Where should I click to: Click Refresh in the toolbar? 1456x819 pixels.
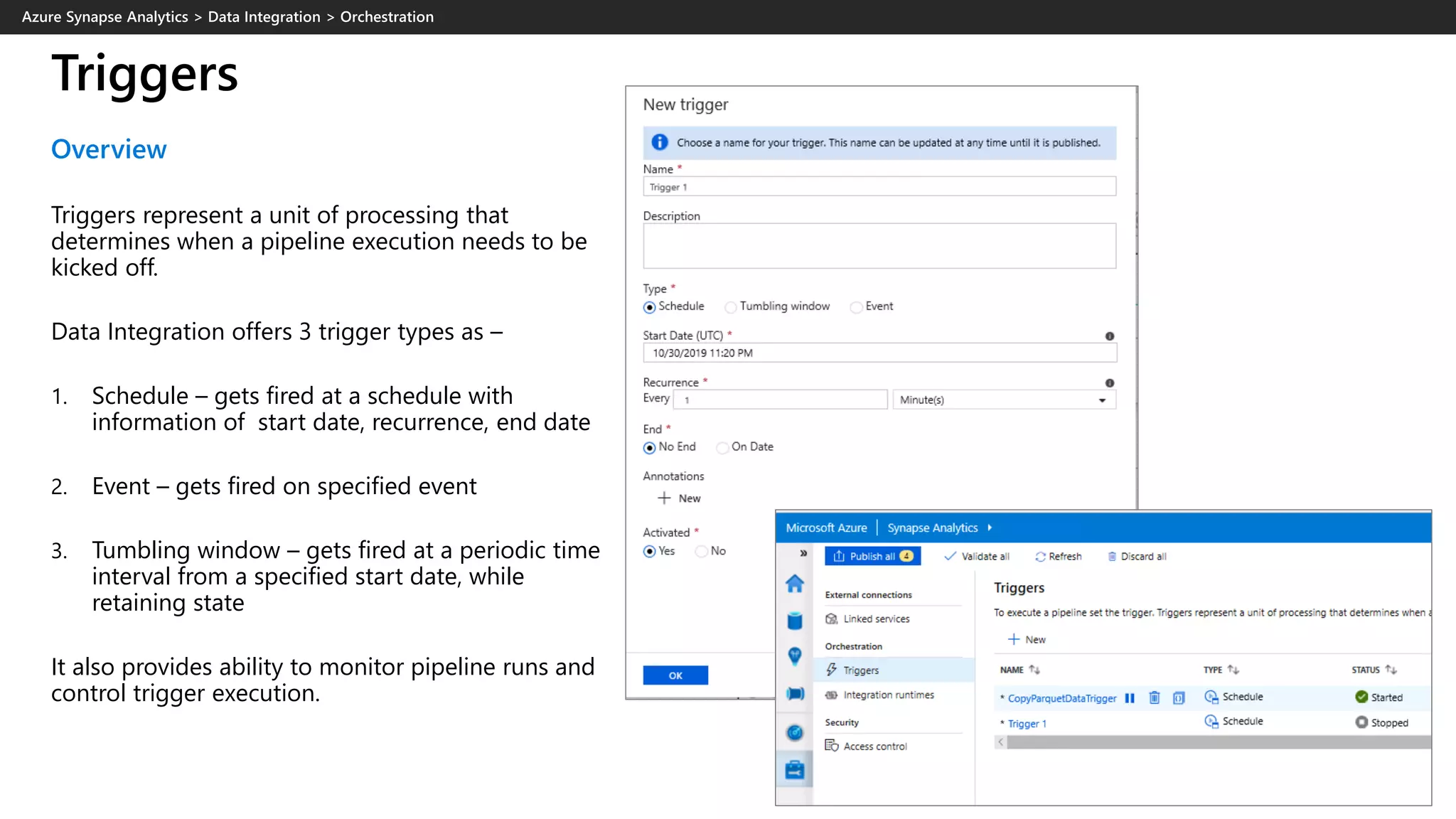[1058, 557]
